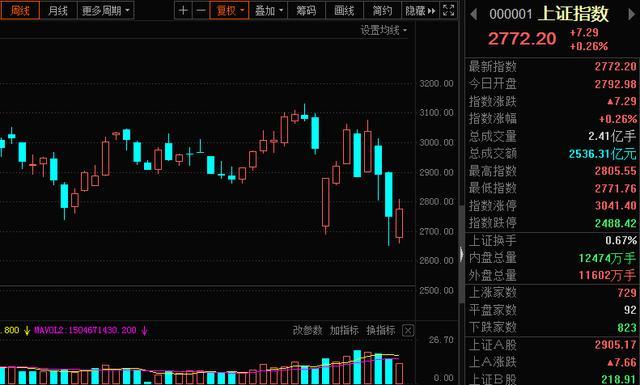Zoom in chart with plus button
Viewport: 640px width, 385px height.
pyautogui.click(x=183, y=11)
